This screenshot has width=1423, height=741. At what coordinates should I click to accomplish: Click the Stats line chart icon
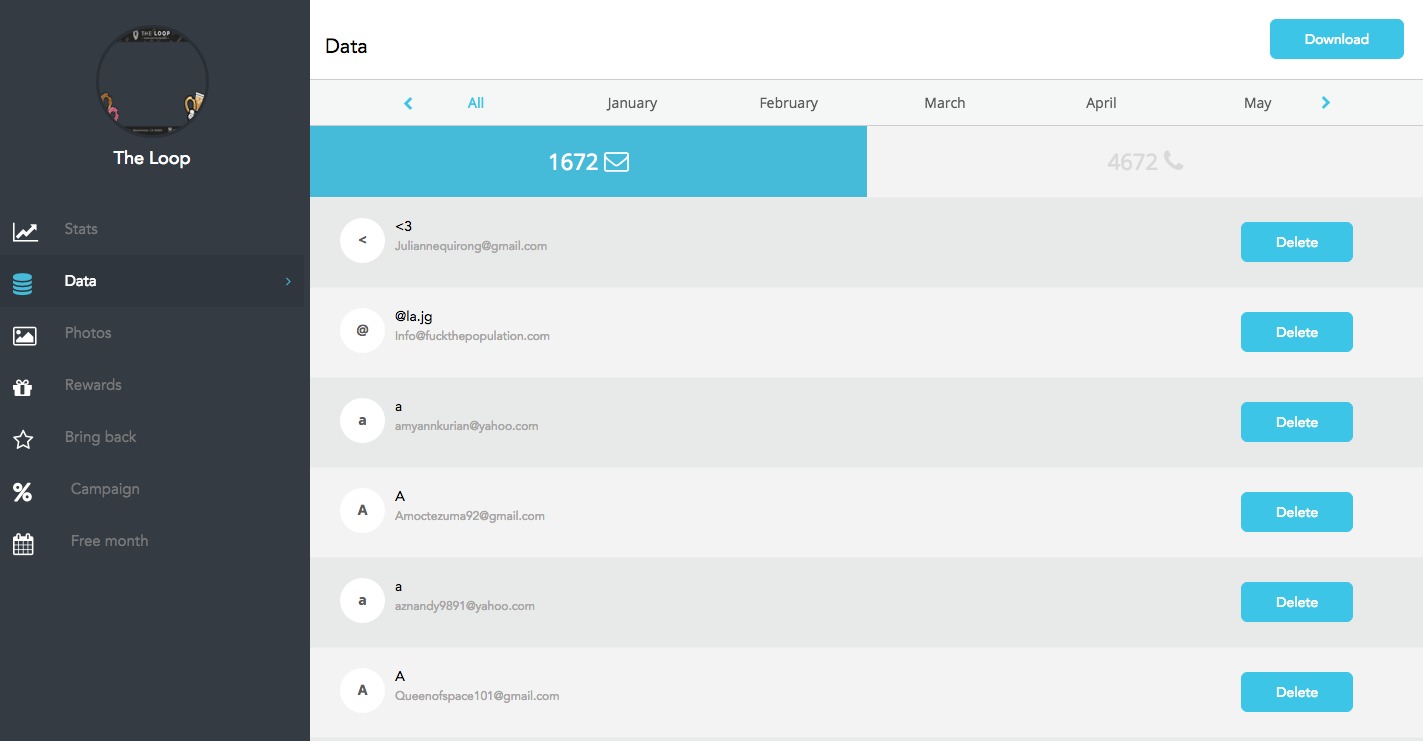click(25, 232)
